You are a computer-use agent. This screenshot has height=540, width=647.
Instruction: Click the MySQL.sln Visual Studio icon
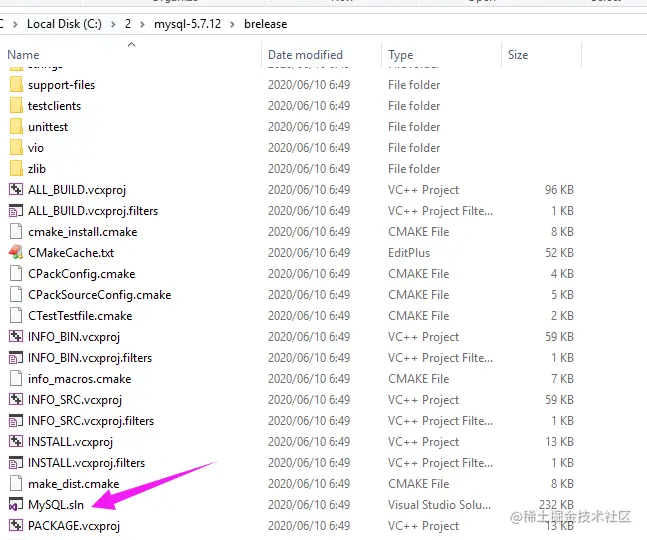(16, 505)
